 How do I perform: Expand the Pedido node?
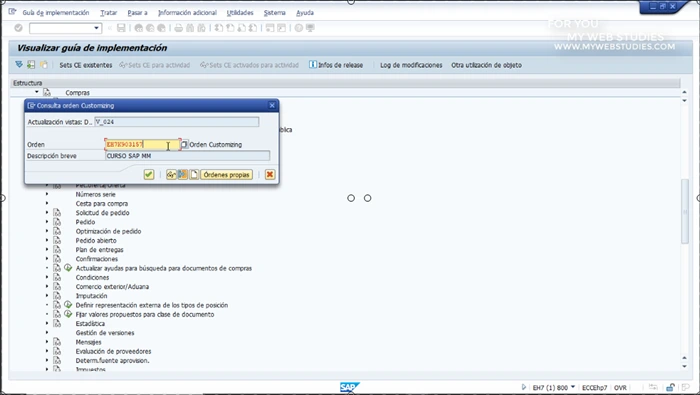pyautogui.click(x=47, y=221)
